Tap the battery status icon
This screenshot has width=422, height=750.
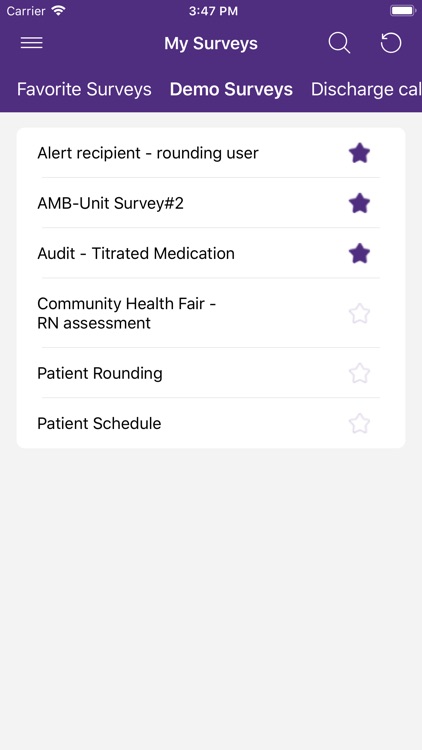point(403,11)
